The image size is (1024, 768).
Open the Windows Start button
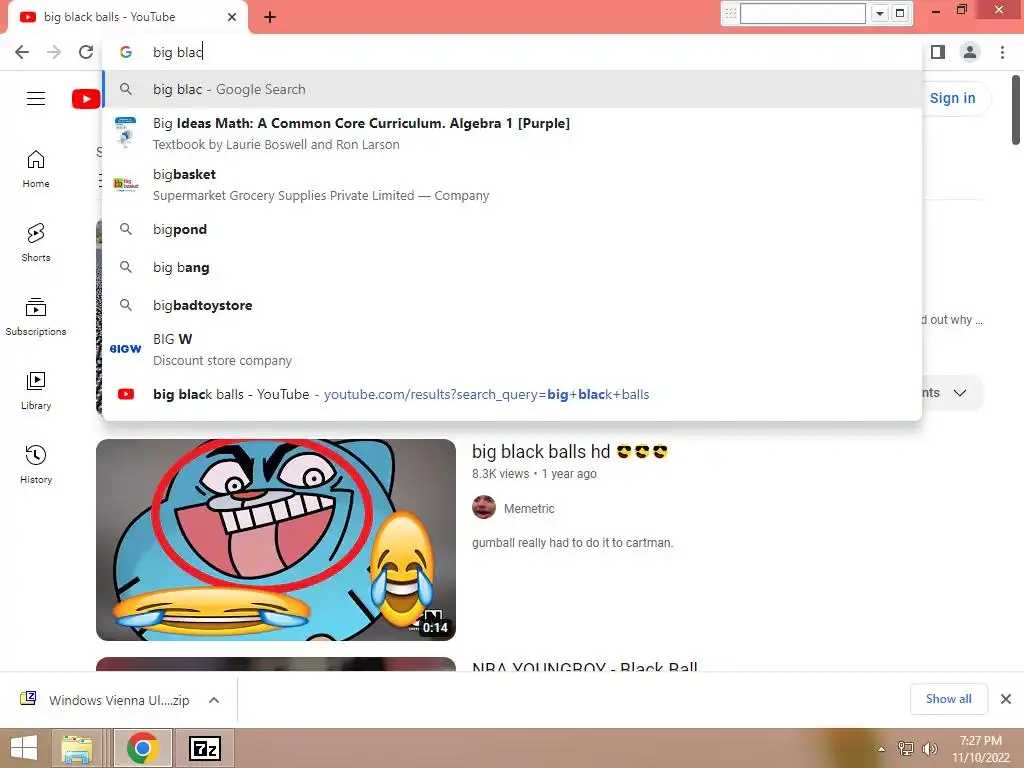point(24,748)
